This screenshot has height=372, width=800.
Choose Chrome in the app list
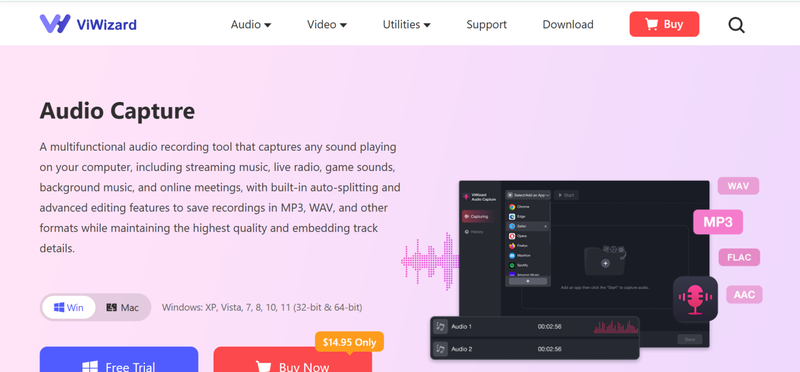(x=528, y=207)
